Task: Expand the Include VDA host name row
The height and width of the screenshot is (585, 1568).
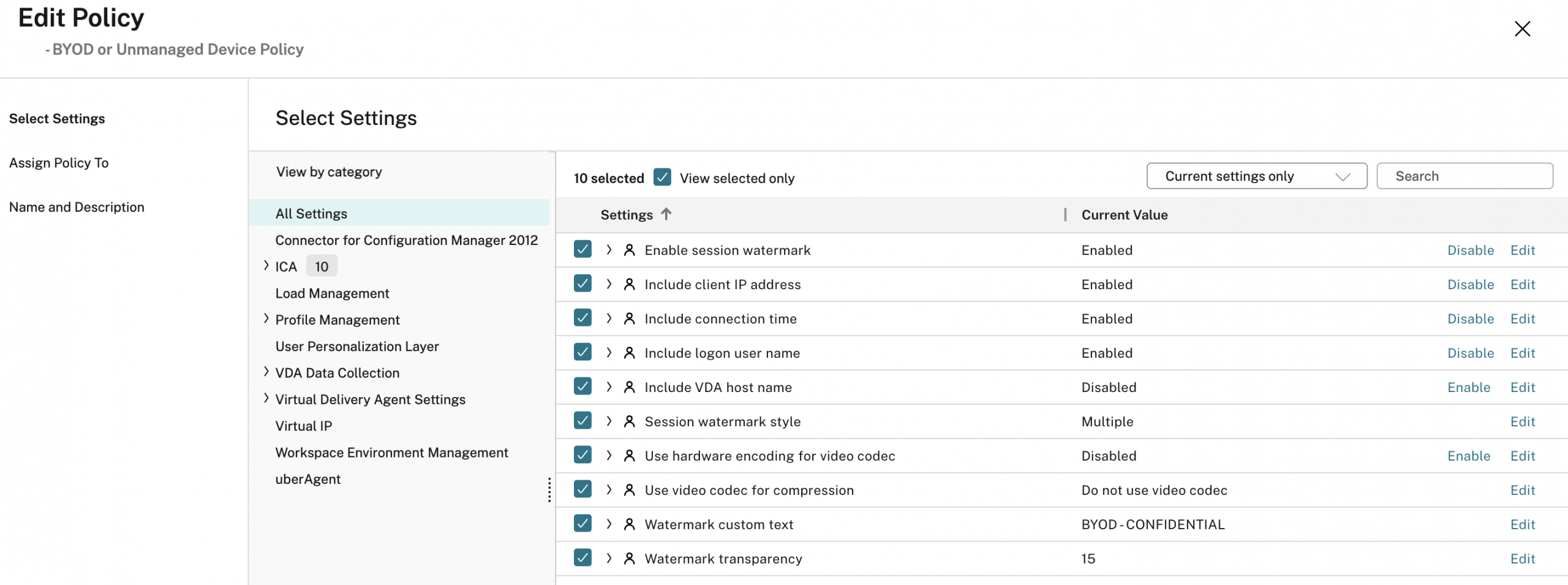Action: point(609,387)
